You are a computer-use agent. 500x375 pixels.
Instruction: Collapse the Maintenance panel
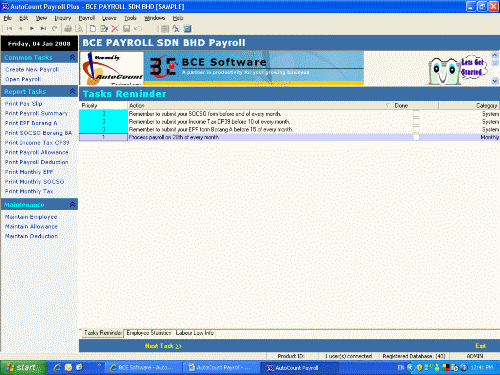coord(72,204)
